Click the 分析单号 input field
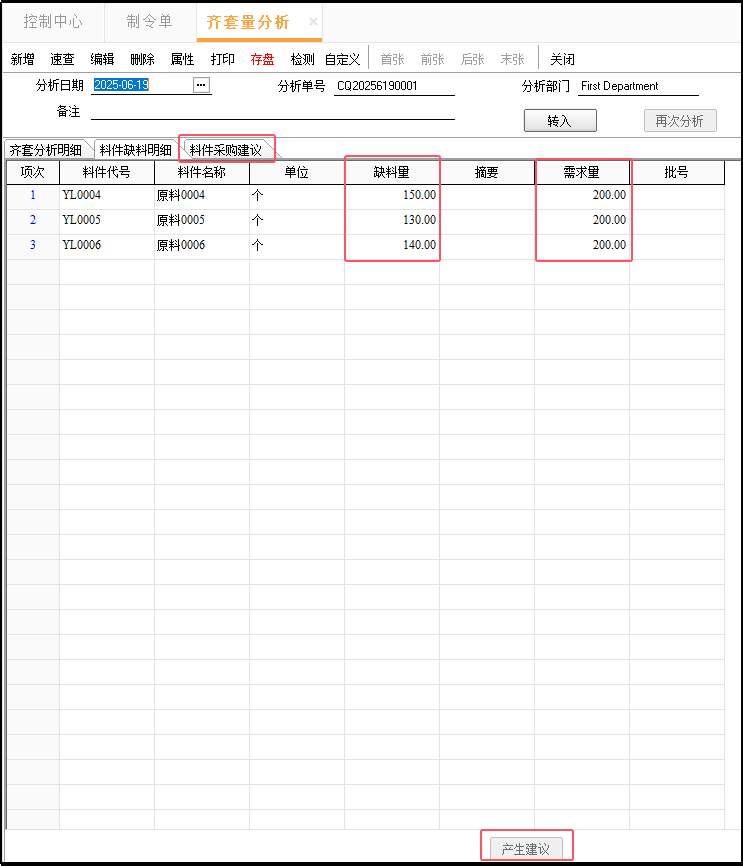 [x=394, y=86]
